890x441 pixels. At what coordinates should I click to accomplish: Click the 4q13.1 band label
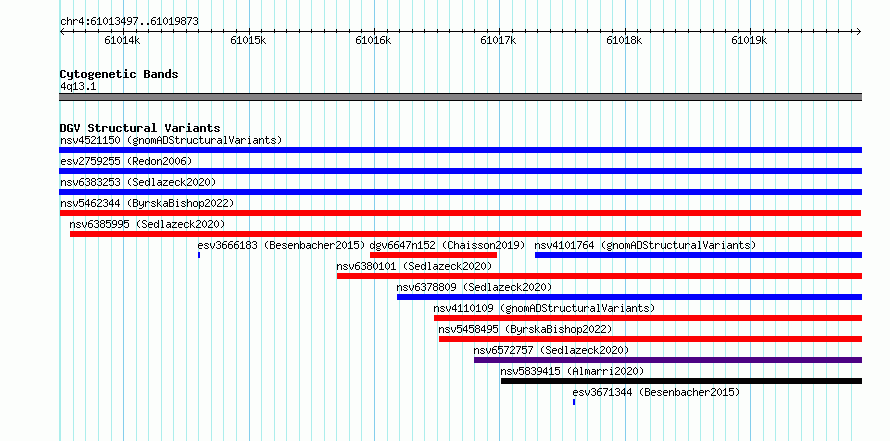tap(77, 86)
